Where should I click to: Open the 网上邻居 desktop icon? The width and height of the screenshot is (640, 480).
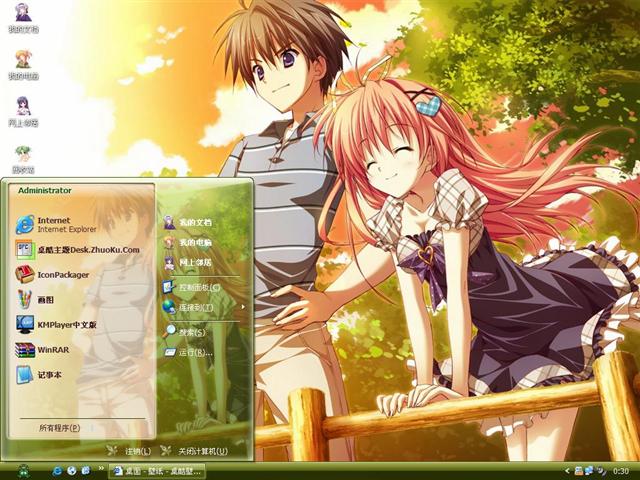(x=23, y=112)
